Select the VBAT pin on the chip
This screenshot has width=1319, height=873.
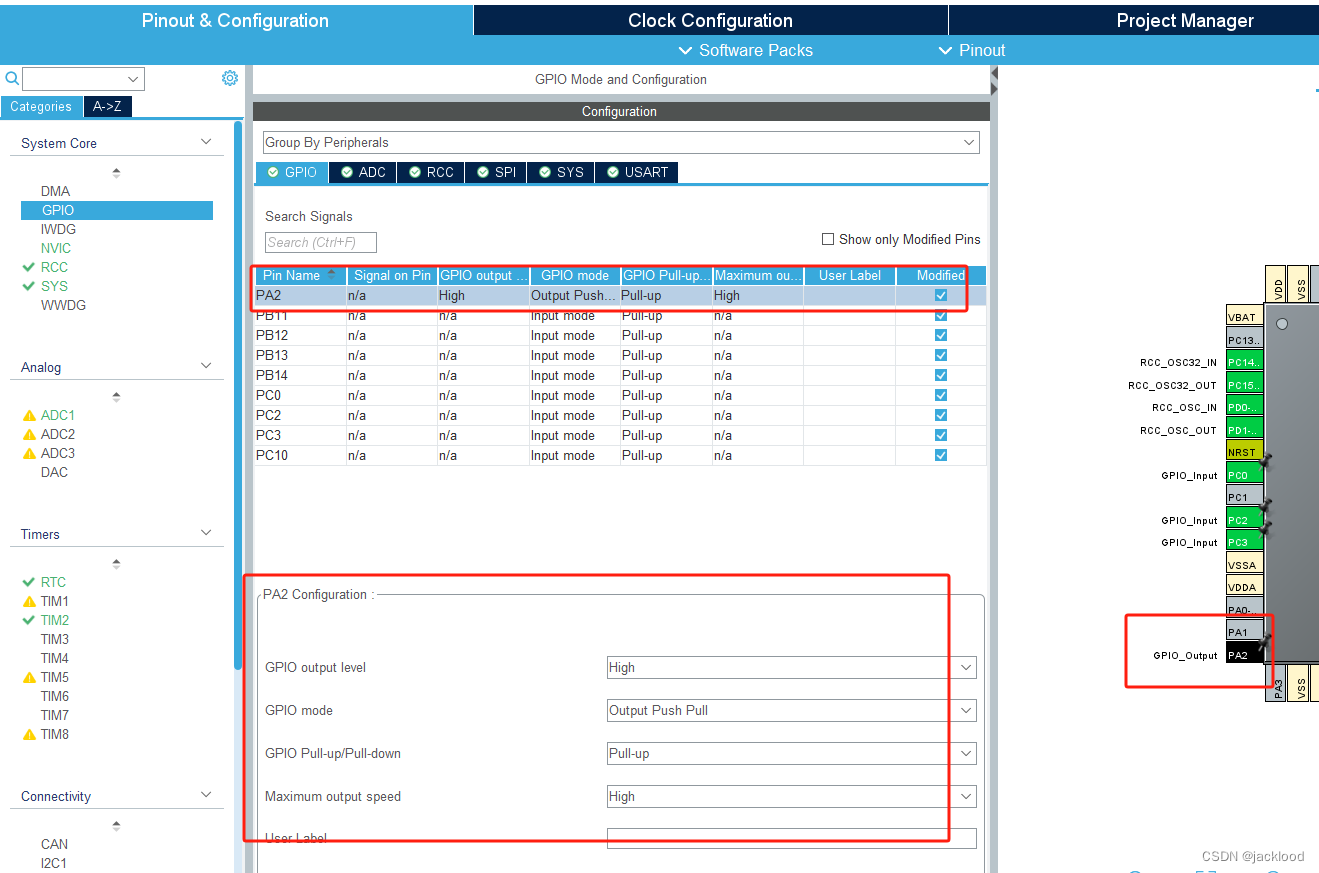pos(1244,317)
